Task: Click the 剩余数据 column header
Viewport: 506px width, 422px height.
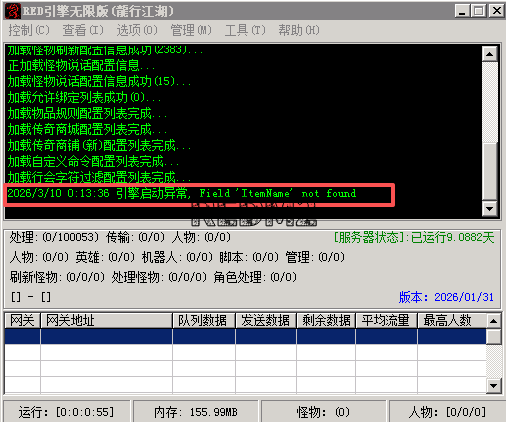Action: (326, 321)
